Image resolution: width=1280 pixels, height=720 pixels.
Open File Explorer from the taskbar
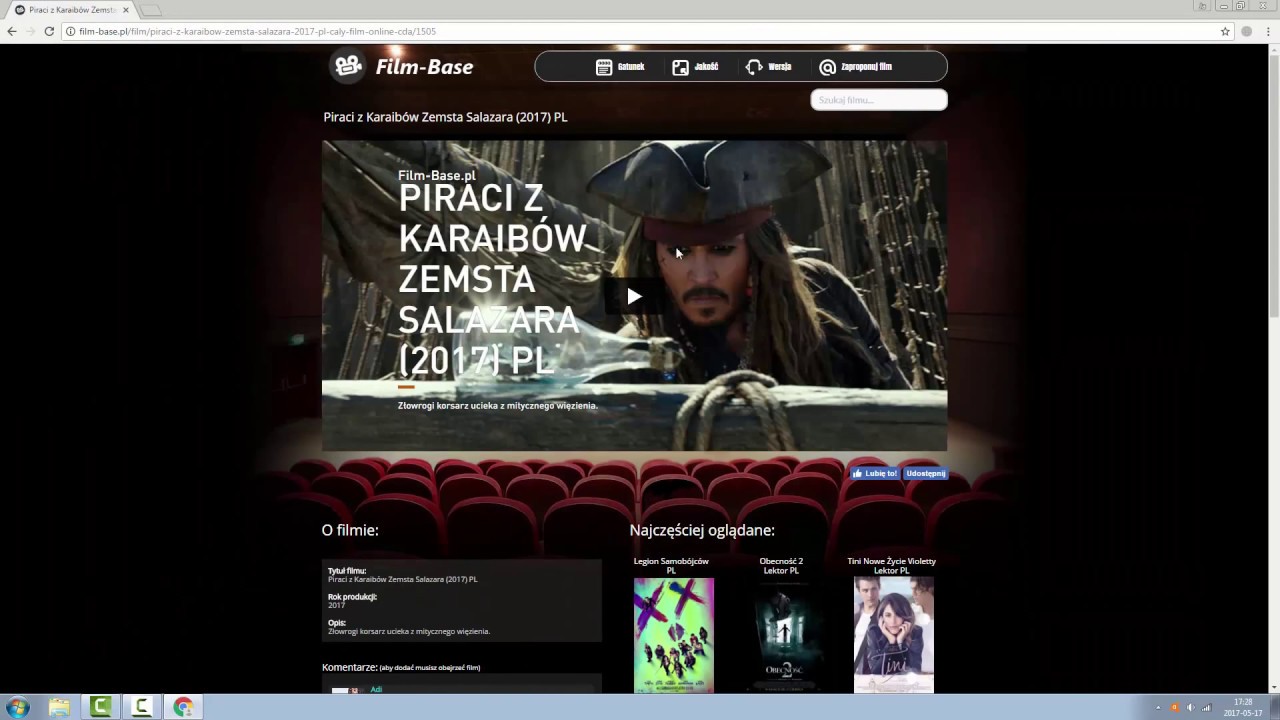point(59,707)
